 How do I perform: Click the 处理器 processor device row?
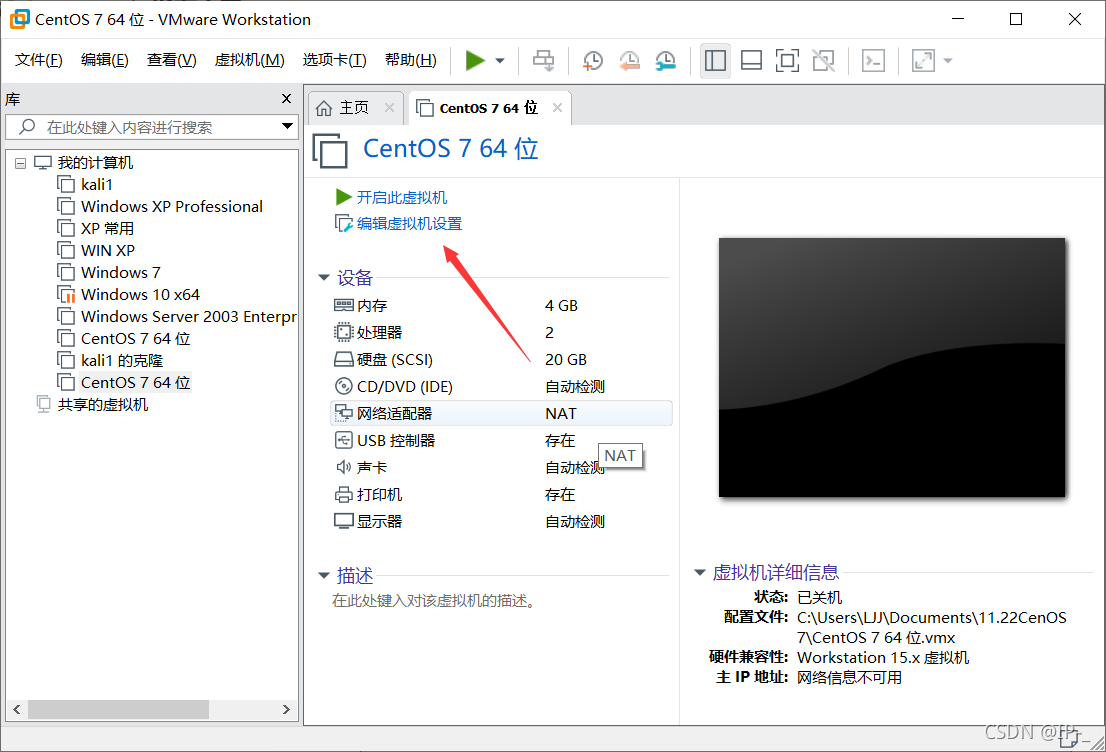[501, 332]
